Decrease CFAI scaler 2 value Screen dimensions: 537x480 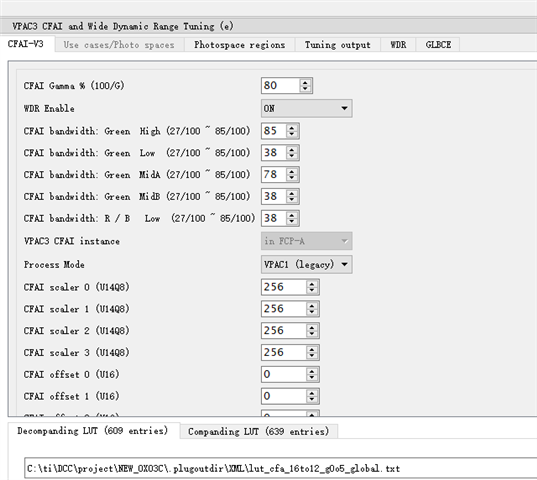pos(312,334)
